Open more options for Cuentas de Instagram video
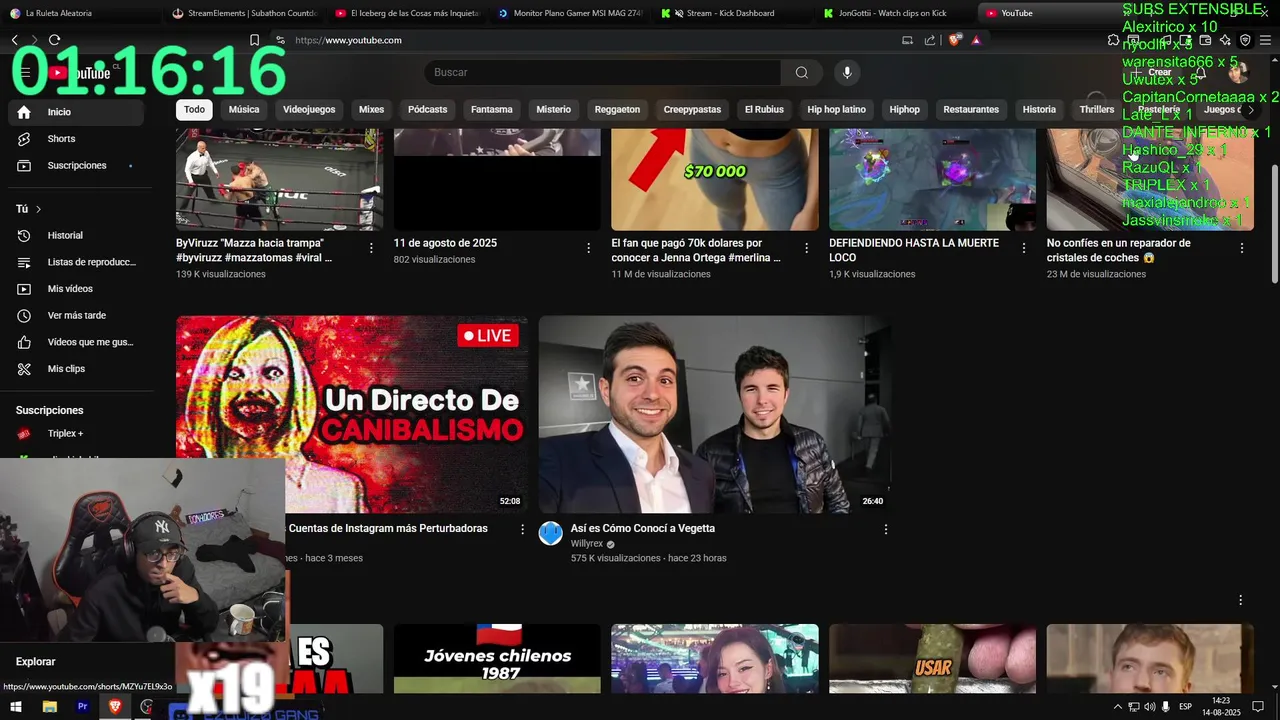 tap(522, 529)
